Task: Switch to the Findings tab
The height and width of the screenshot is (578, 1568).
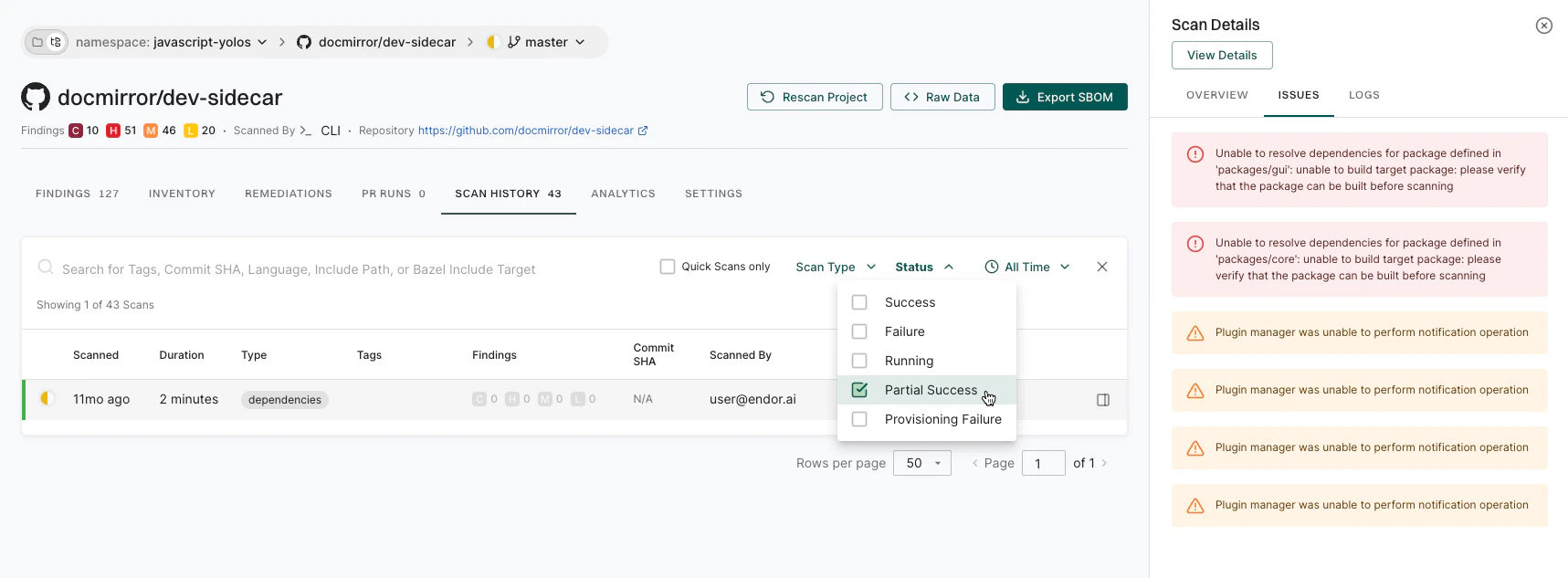Action: click(x=78, y=194)
